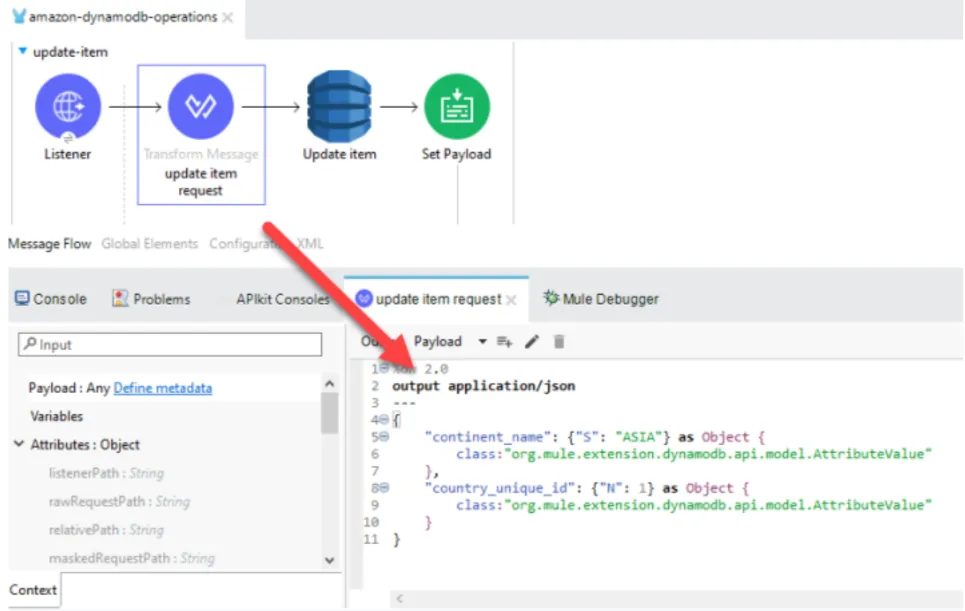Image resolution: width=965 pixels, height=611 pixels.
Task: Select the Set Payload component icon
Action: pos(457,106)
